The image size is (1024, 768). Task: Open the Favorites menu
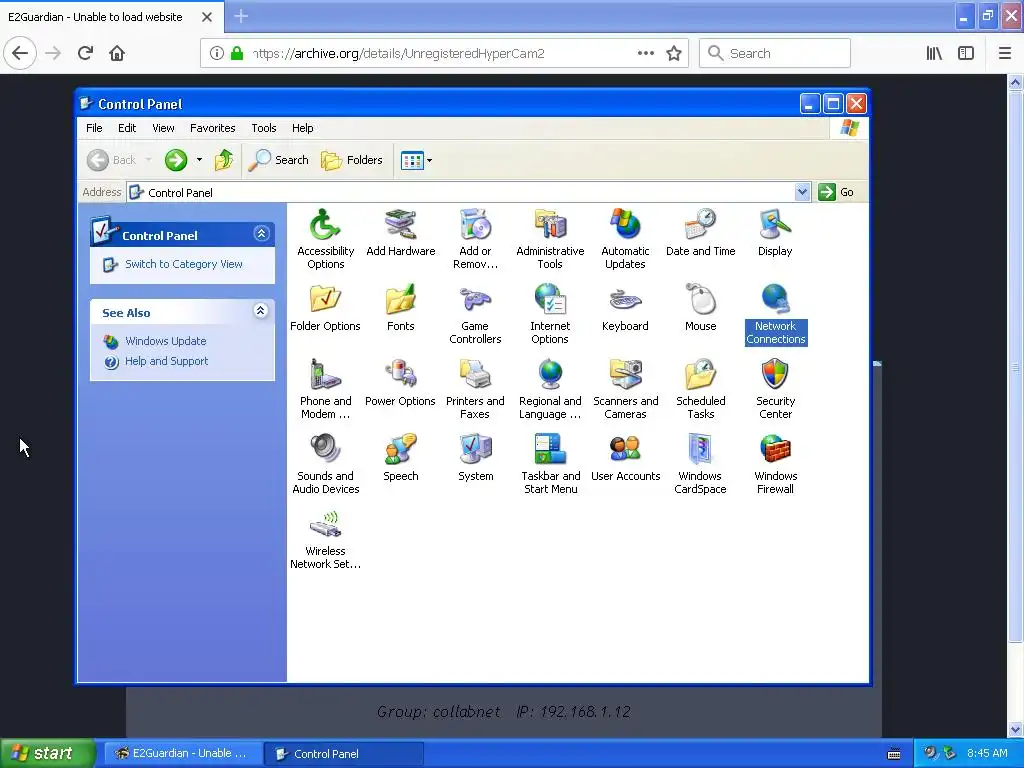coord(212,128)
